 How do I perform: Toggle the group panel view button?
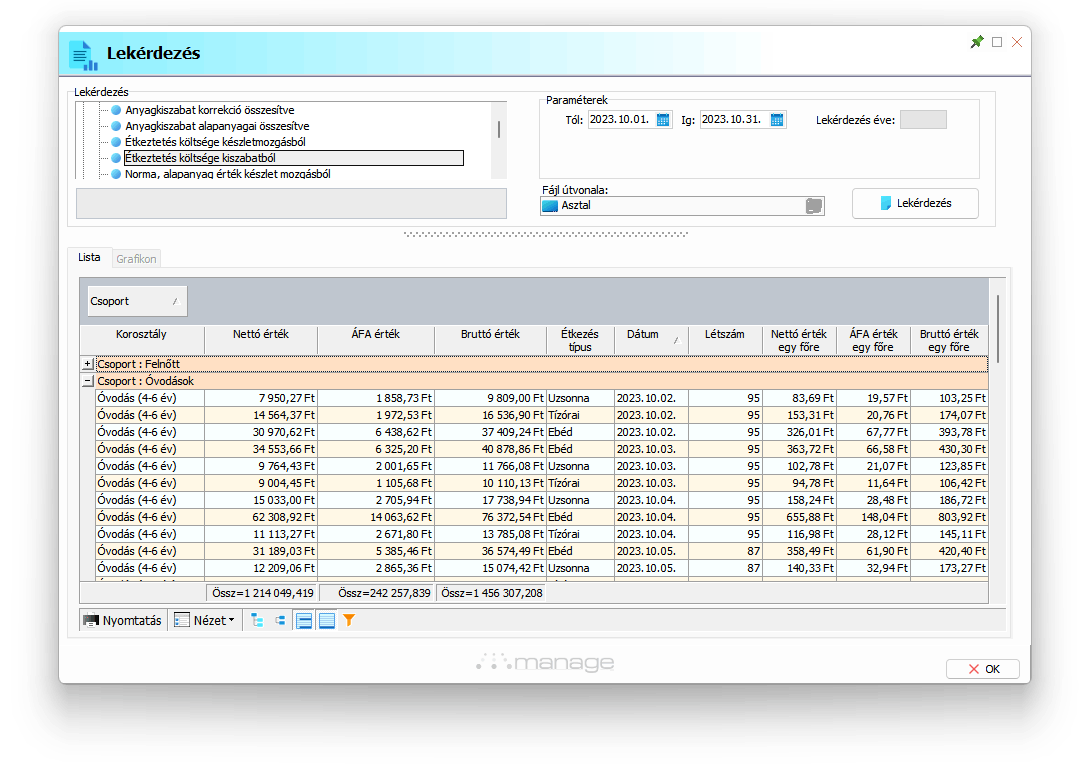tap(304, 621)
